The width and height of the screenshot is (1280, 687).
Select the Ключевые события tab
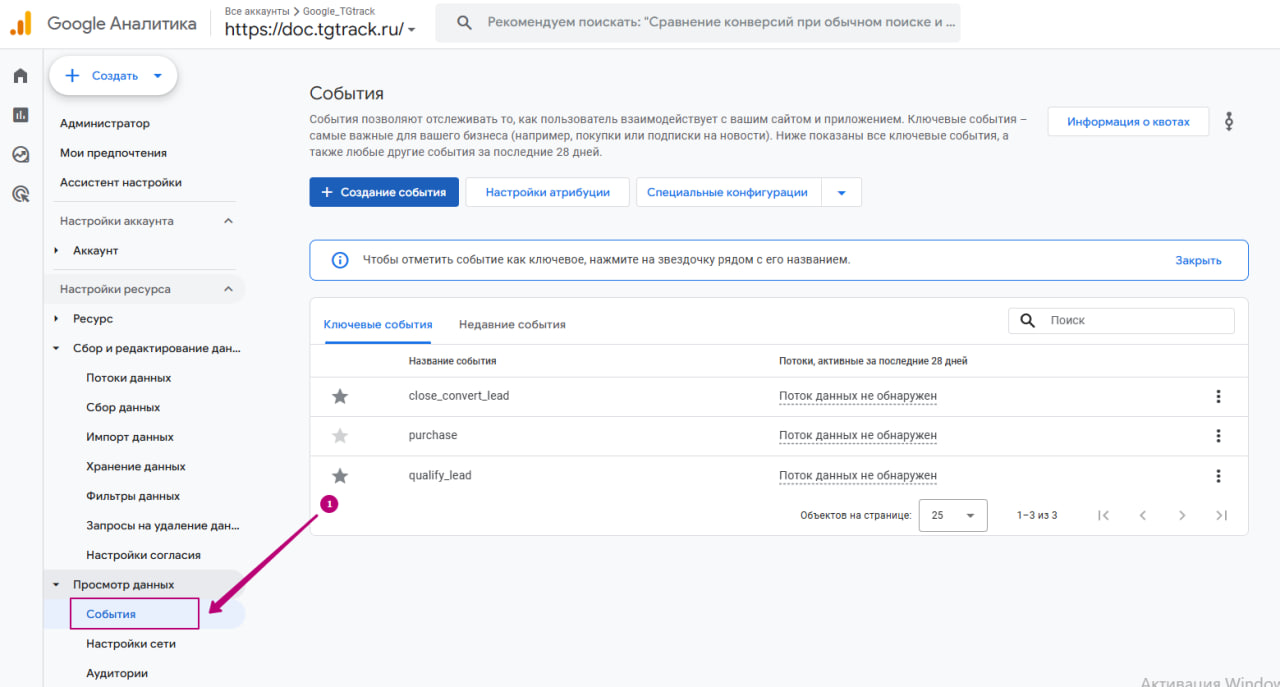[x=378, y=324]
